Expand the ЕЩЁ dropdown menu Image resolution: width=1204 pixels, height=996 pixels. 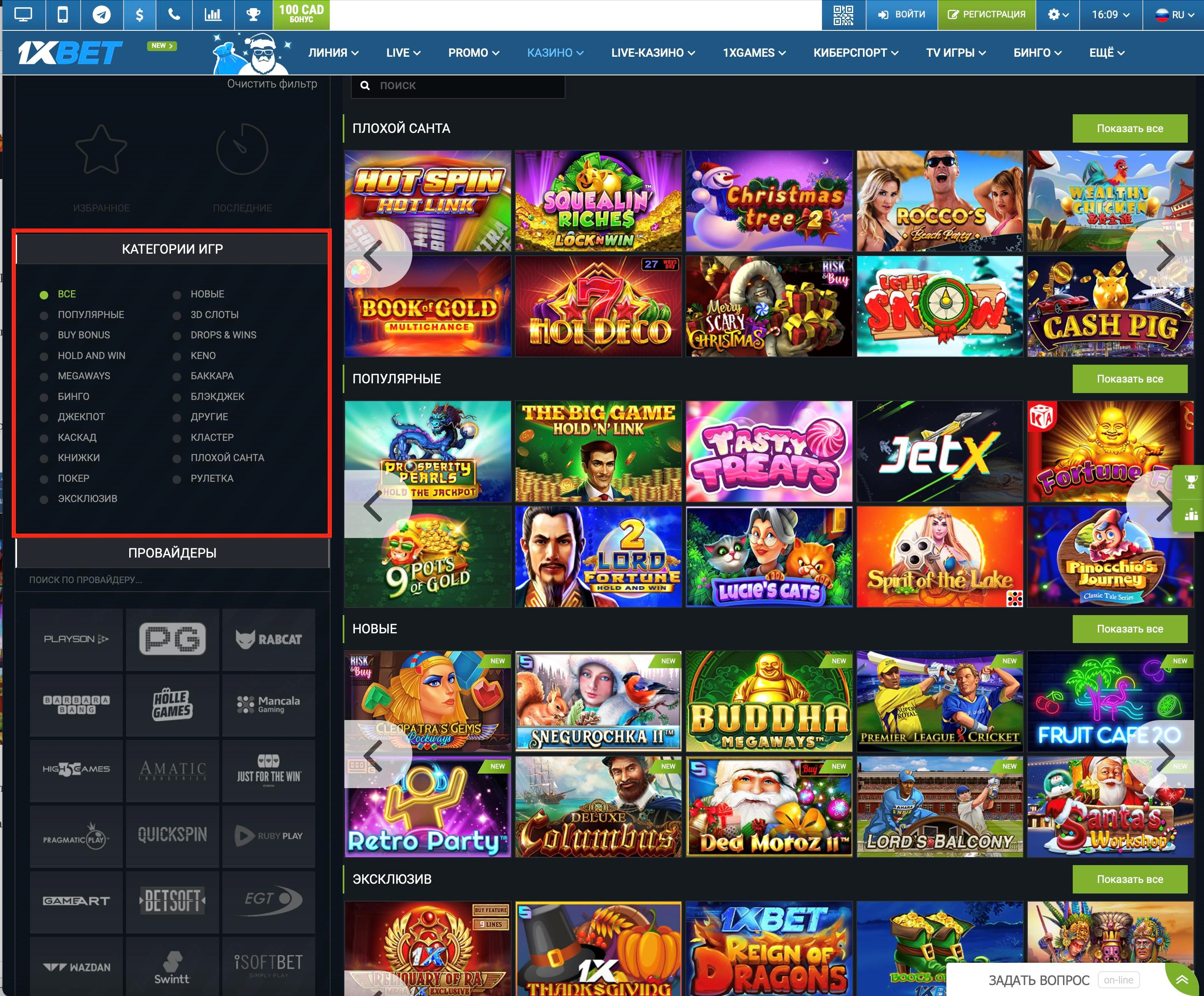tap(1106, 53)
